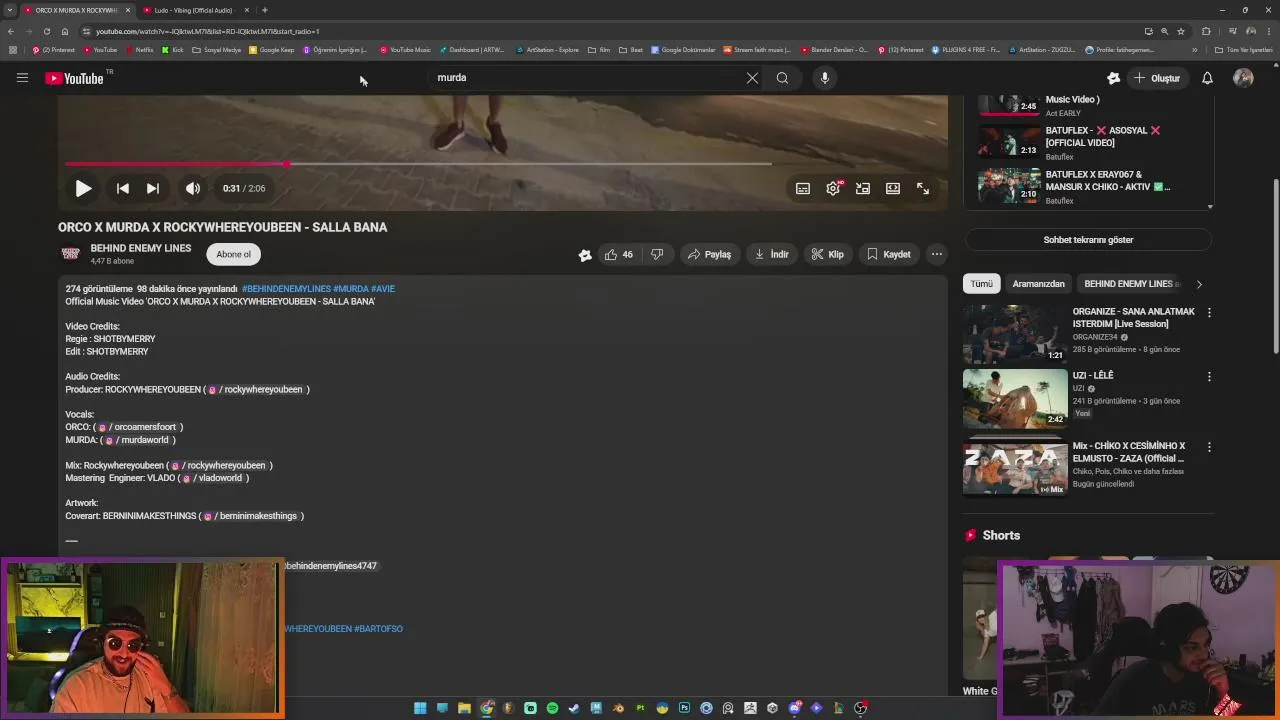1280x720 pixels.
Task: Subscribe using Abone ol button
Action: pos(234,254)
